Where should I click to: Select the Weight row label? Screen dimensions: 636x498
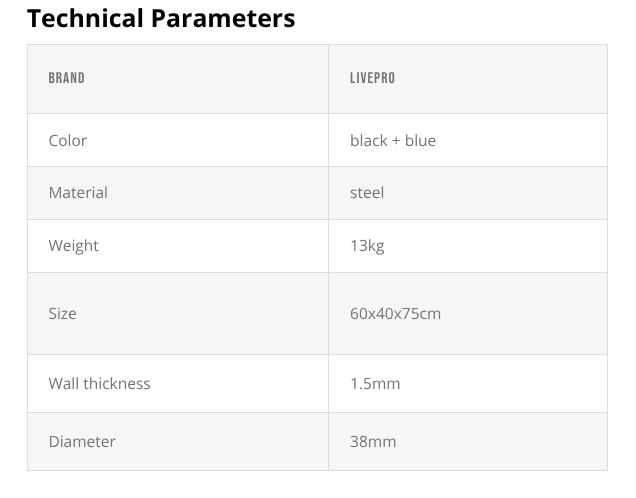point(73,245)
